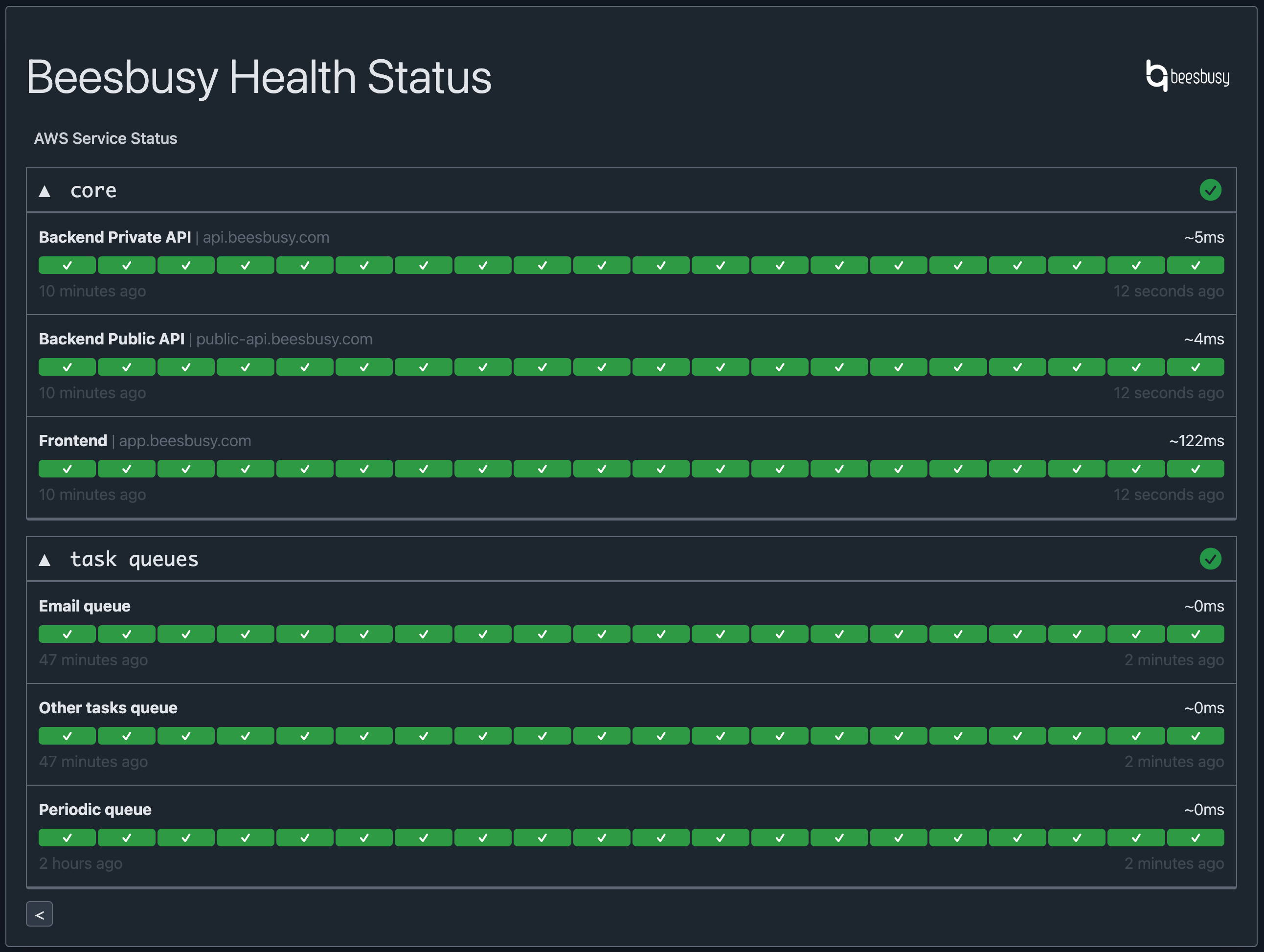Click the last Email queue status bar
The height and width of the screenshot is (952, 1264).
tap(1195, 634)
